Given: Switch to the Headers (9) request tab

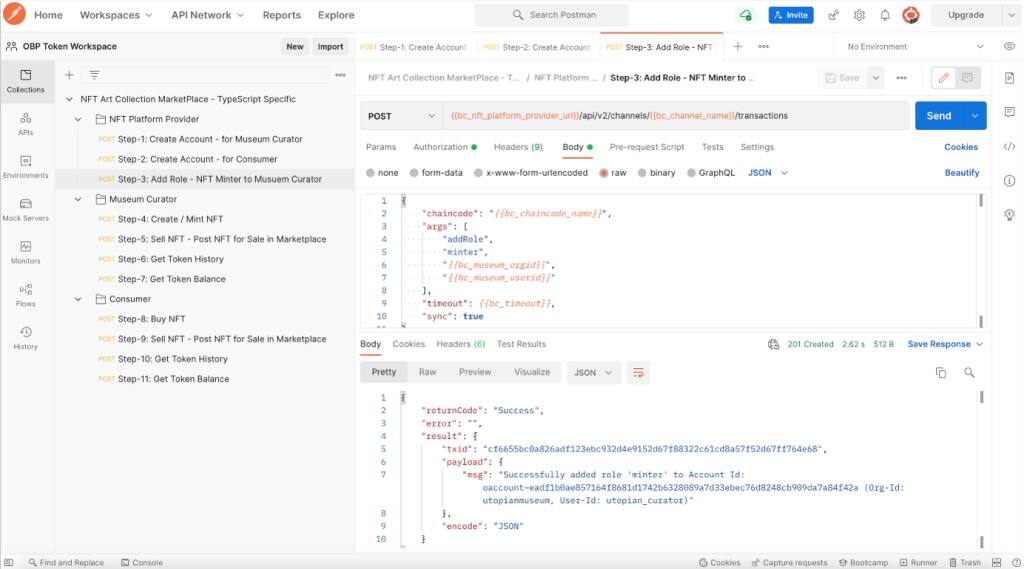Looking at the screenshot, I should coord(518,147).
